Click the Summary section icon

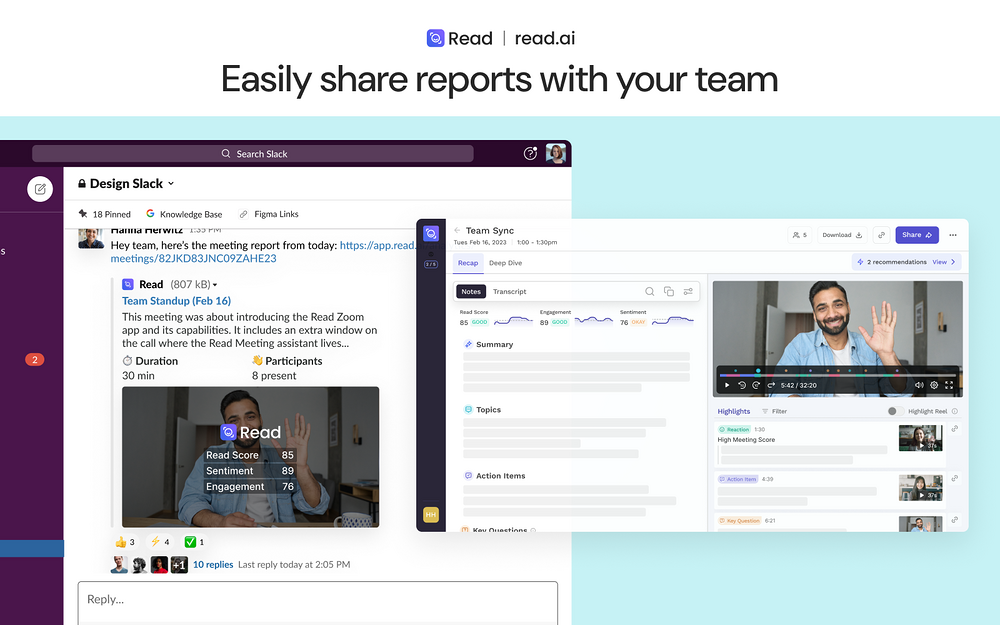point(468,344)
